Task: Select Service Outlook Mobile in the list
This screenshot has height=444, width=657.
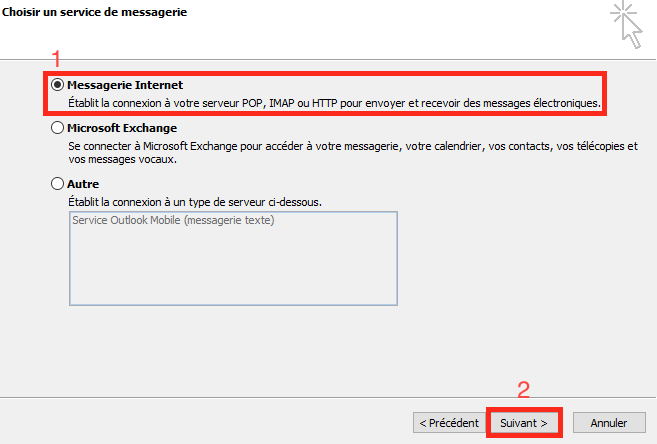Action: pyautogui.click(x=173, y=221)
